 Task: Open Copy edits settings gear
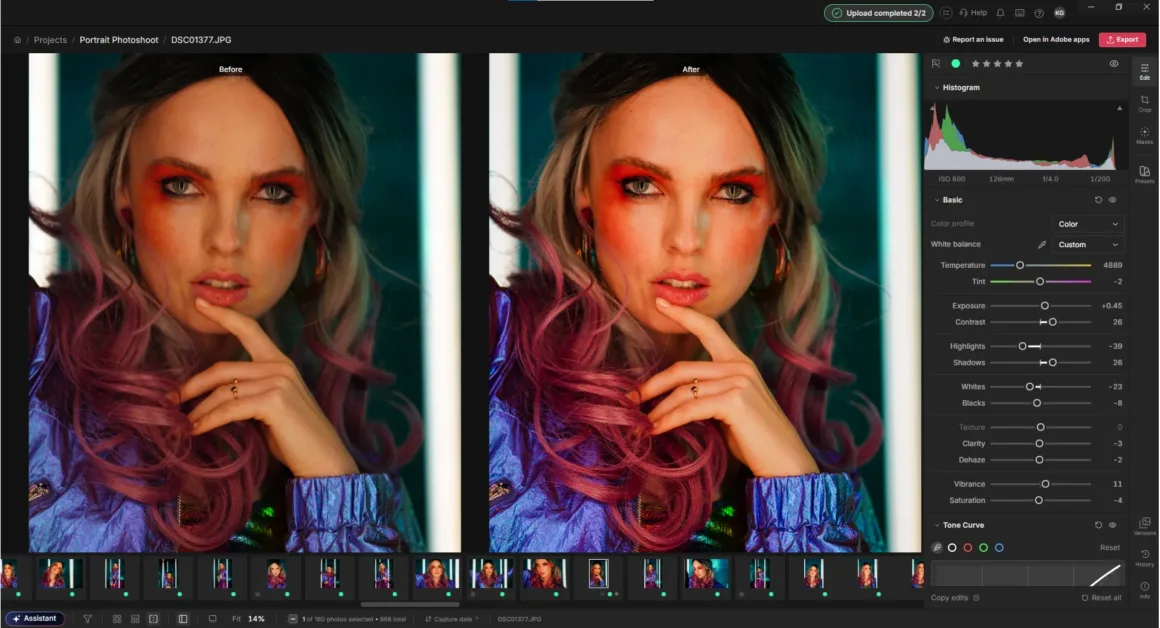(x=977, y=598)
